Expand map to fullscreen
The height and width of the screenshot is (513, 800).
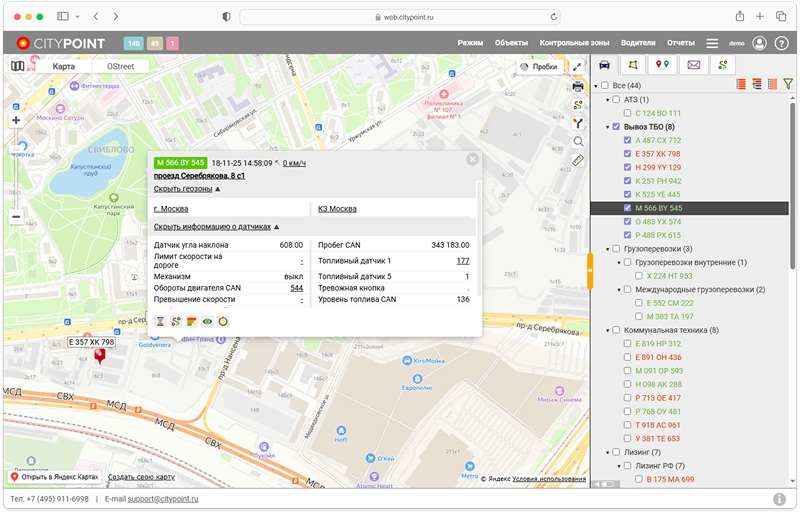578,66
